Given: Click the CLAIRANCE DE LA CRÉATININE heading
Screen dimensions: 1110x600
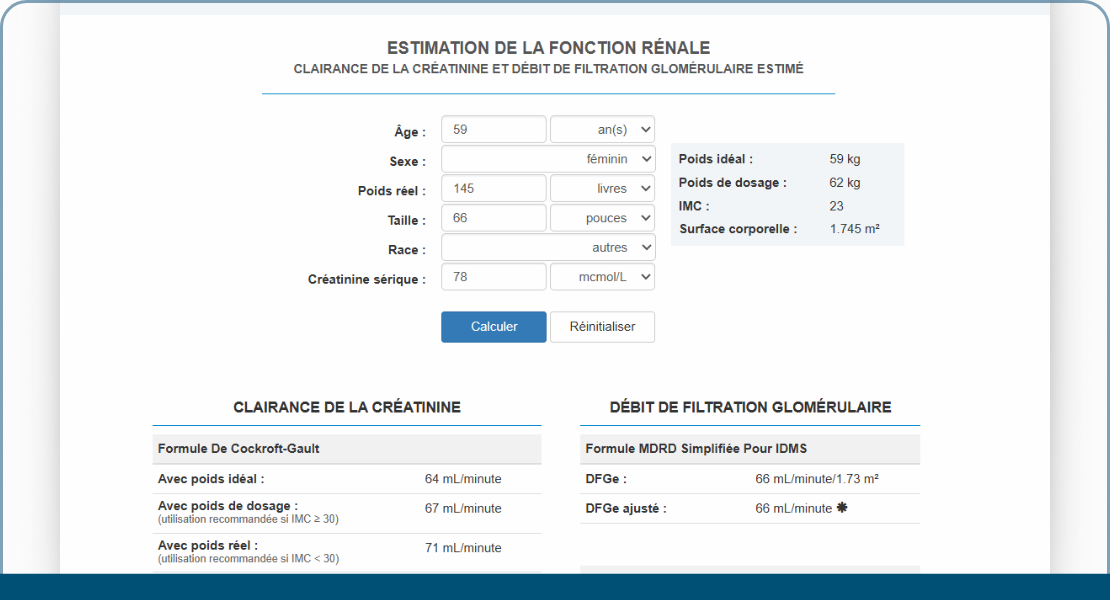Looking at the screenshot, I should 346,407.
